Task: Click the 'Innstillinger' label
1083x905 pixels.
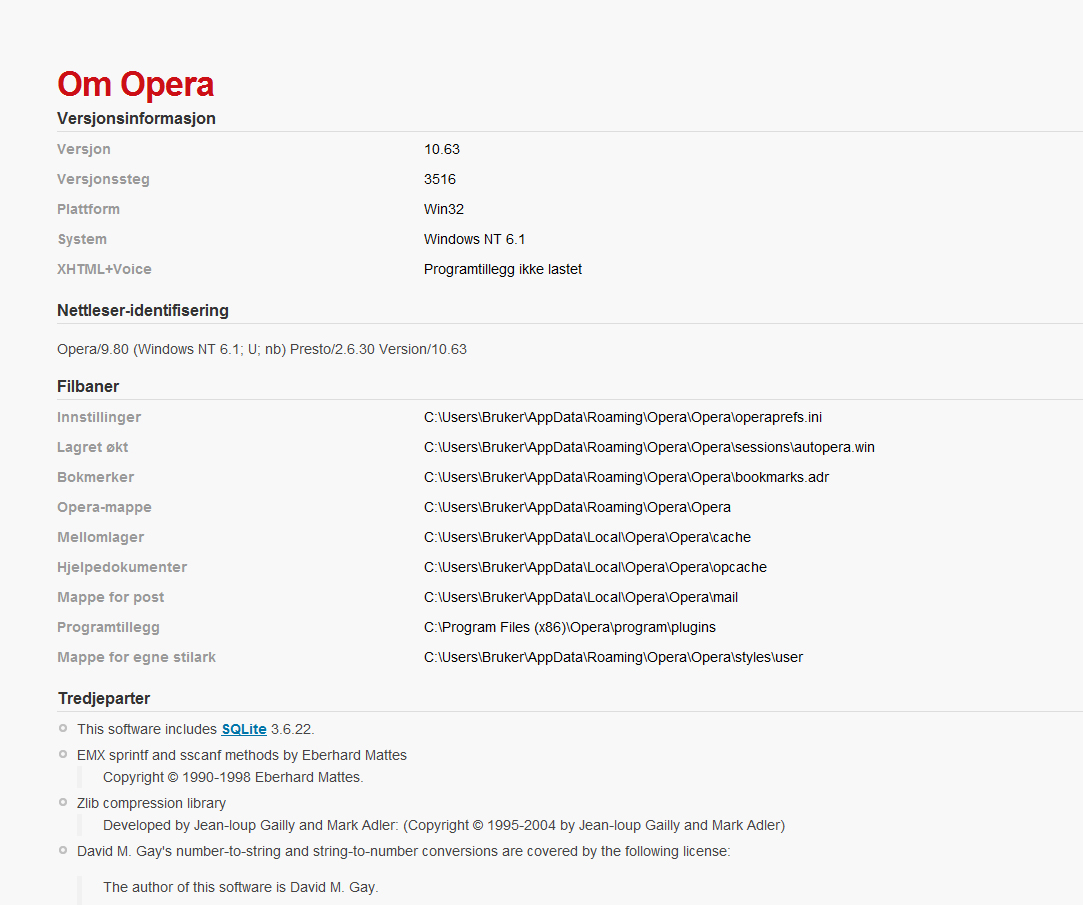Action: pos(99,417)
